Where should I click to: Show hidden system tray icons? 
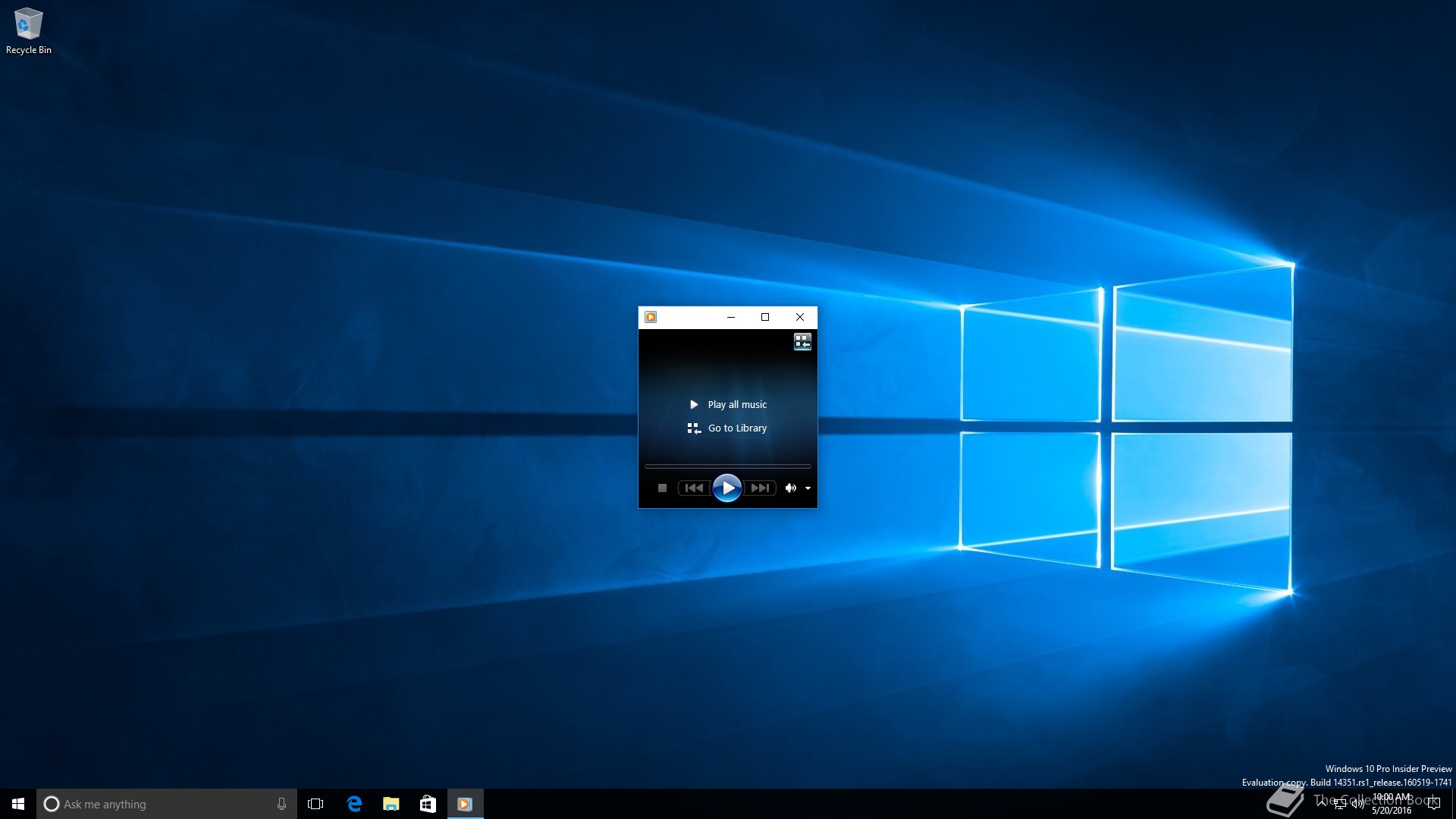click(1322, 803)
